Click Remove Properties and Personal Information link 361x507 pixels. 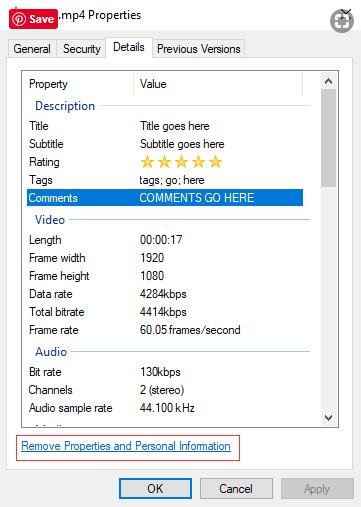[x=126, y=446]
